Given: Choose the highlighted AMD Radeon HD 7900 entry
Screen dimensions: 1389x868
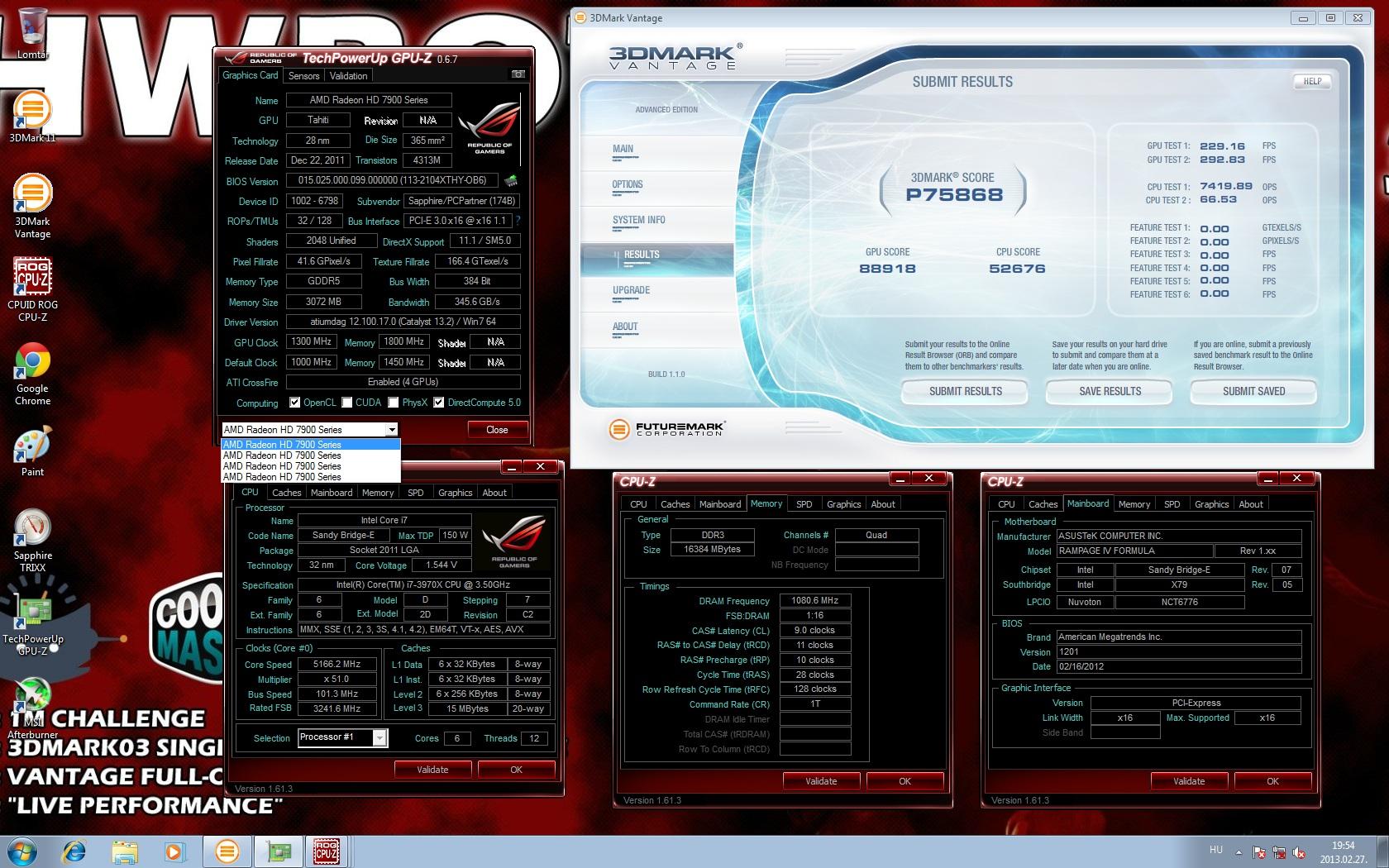Looking at the screenshot, I should [311, 445].
